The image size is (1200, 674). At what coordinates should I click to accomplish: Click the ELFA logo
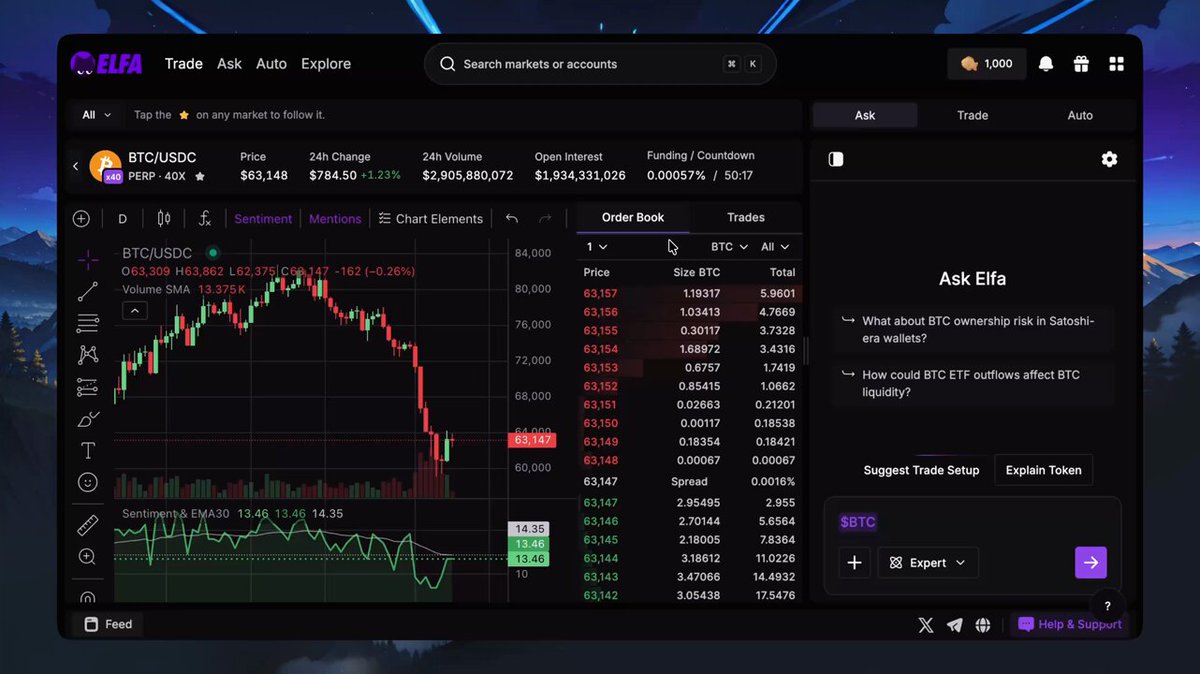(106, 63)
